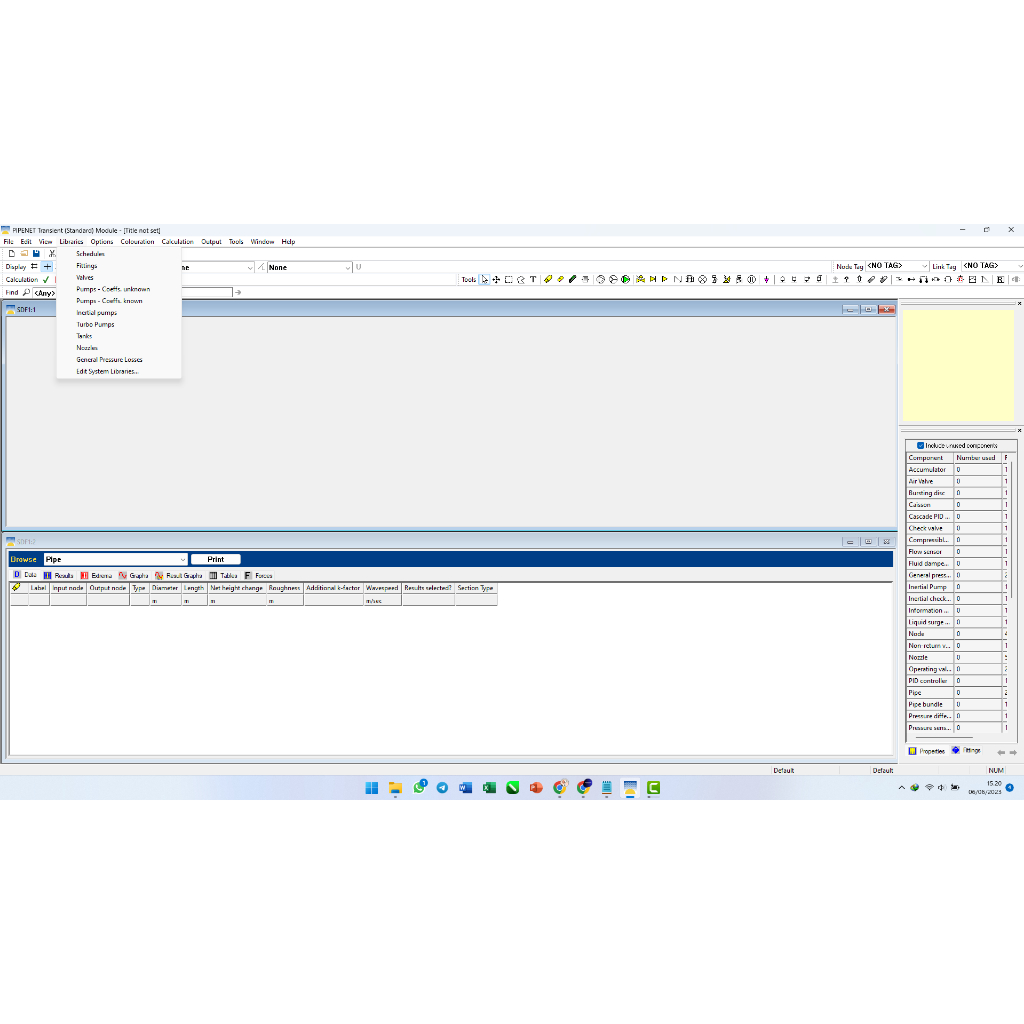Select the magenta downward arrow tool
The width and height of the screenshot is (1024, 1024).
point(766,280)
